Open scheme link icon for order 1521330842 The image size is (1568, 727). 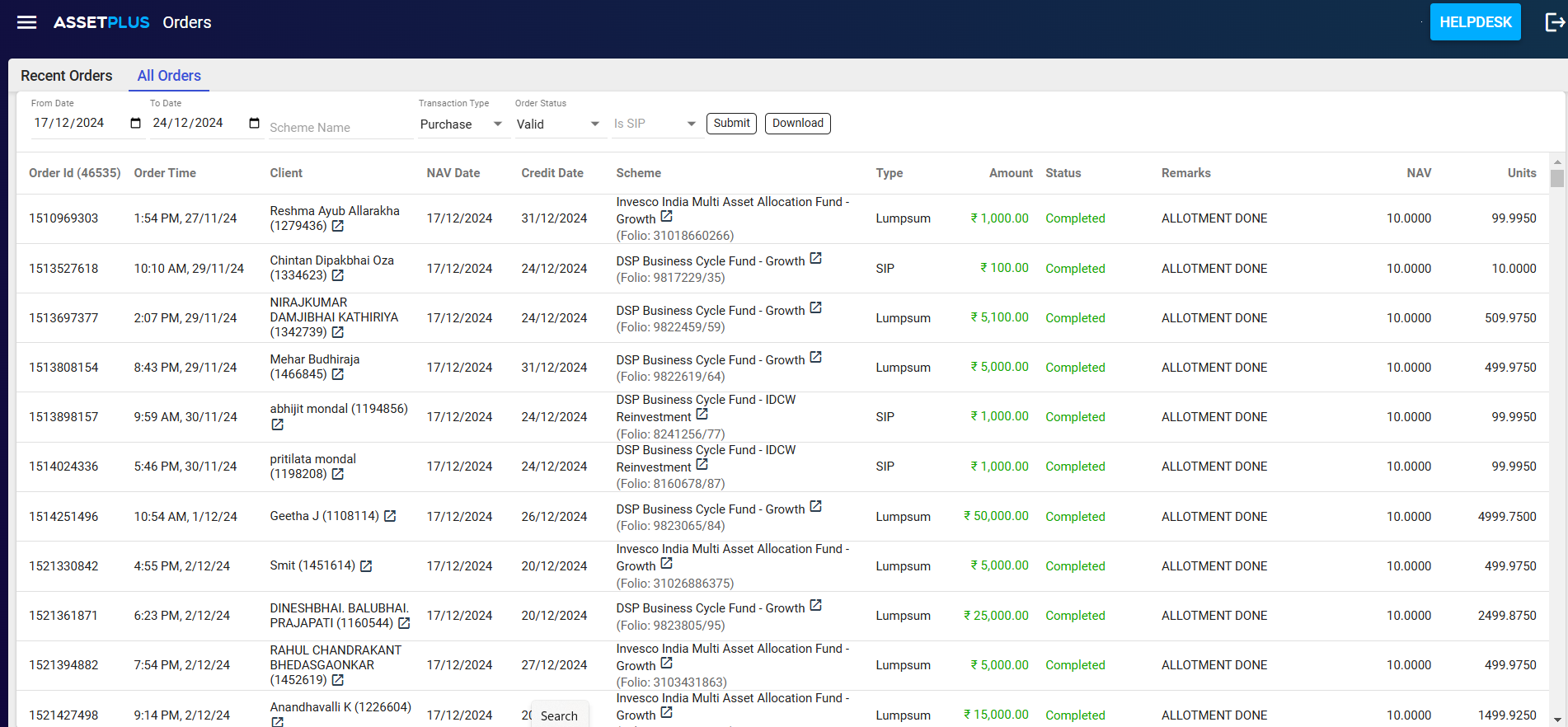(667, 563)
